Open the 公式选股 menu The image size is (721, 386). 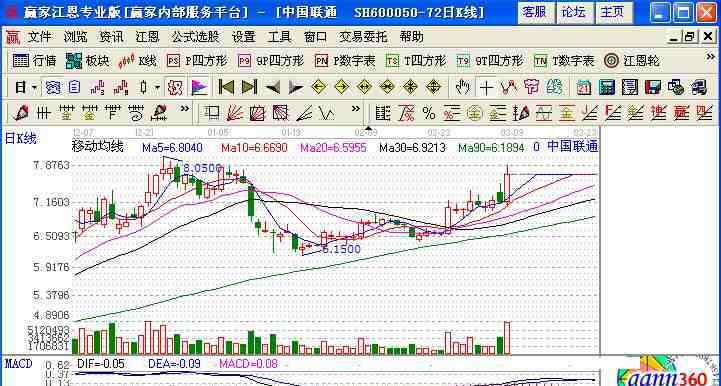(x=195, y=37)
